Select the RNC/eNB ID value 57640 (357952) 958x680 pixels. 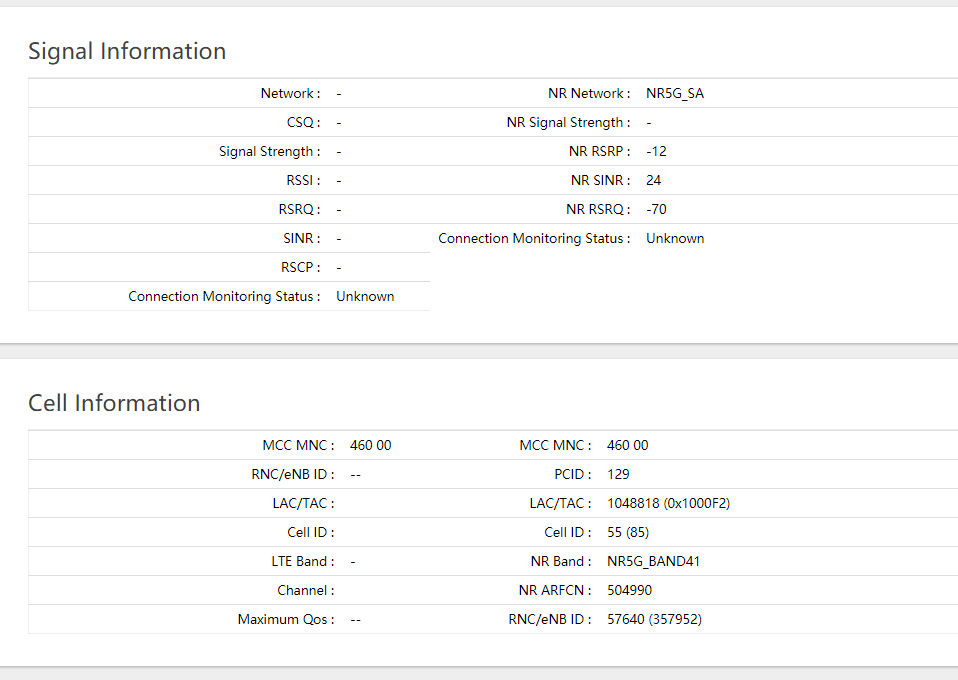tap(654, 620)
